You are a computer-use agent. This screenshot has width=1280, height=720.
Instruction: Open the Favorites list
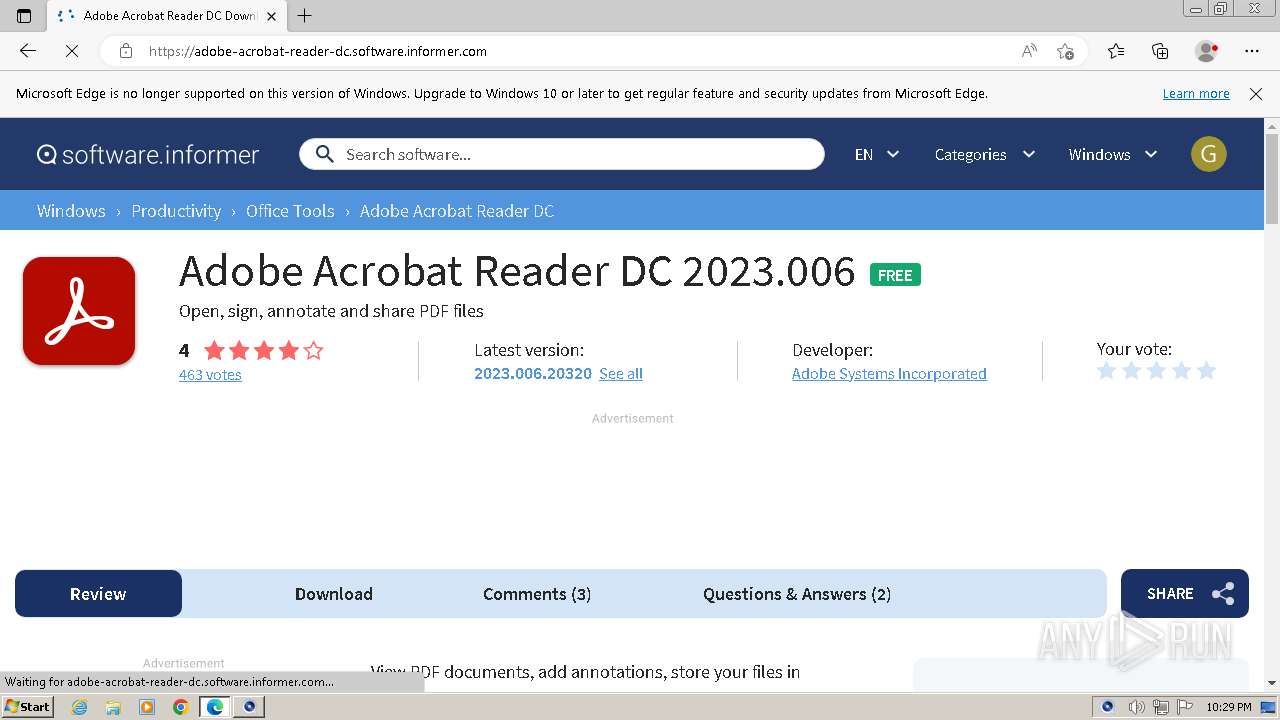1116,51
